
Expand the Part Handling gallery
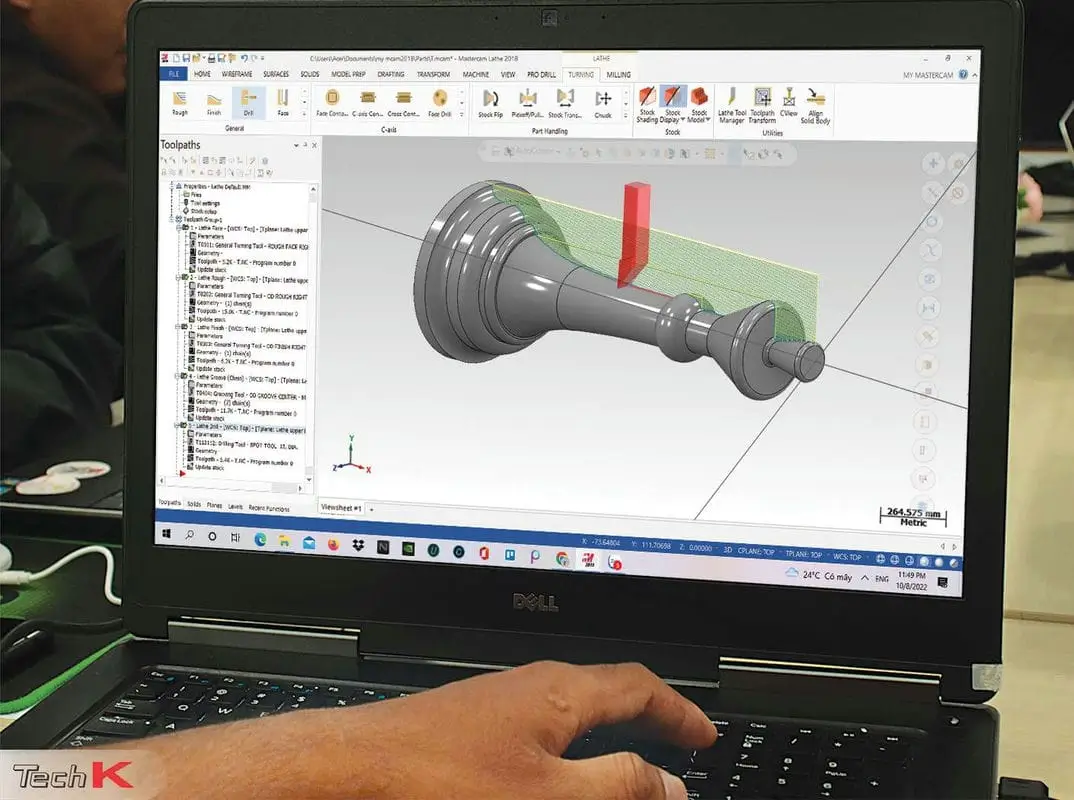[625, 116]
